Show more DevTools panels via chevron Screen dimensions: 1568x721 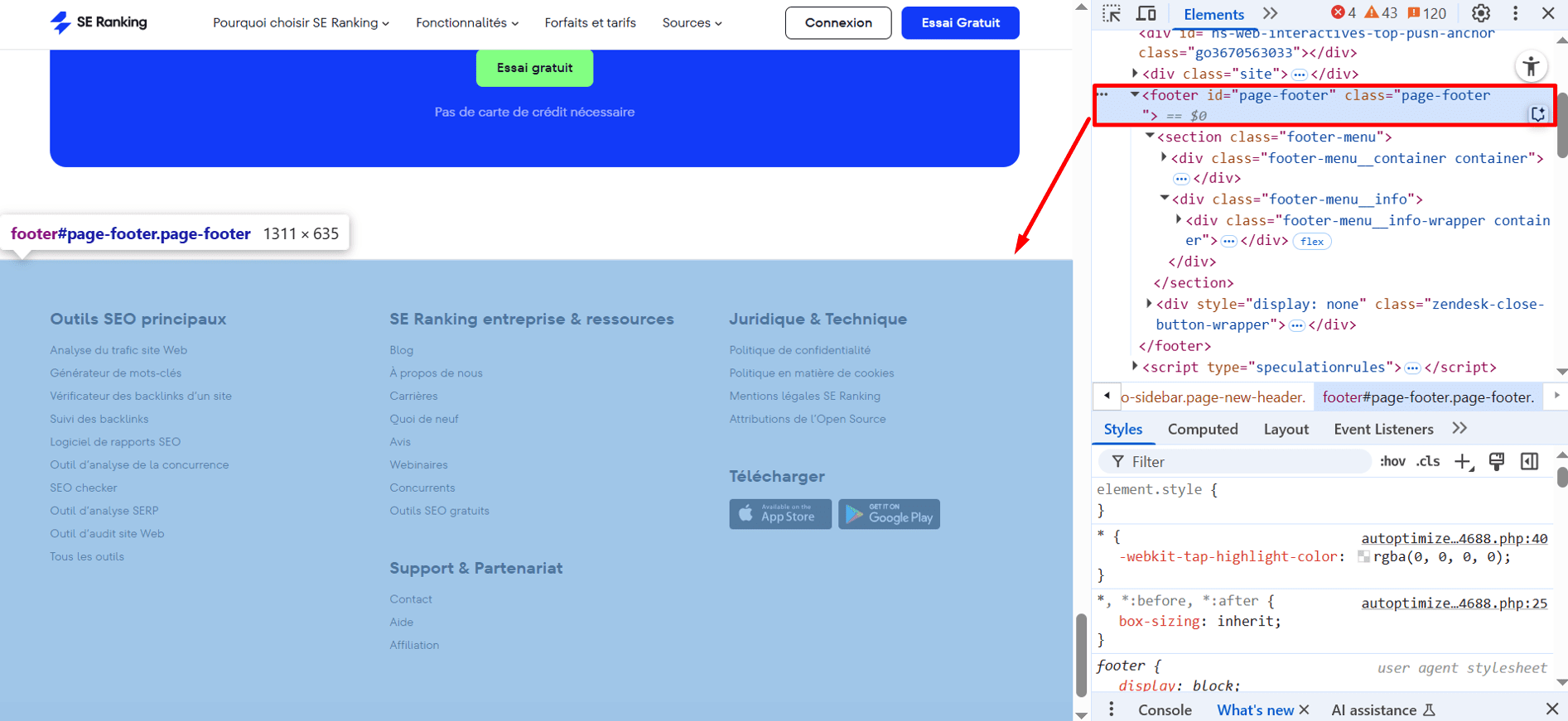coord(1270,13)
